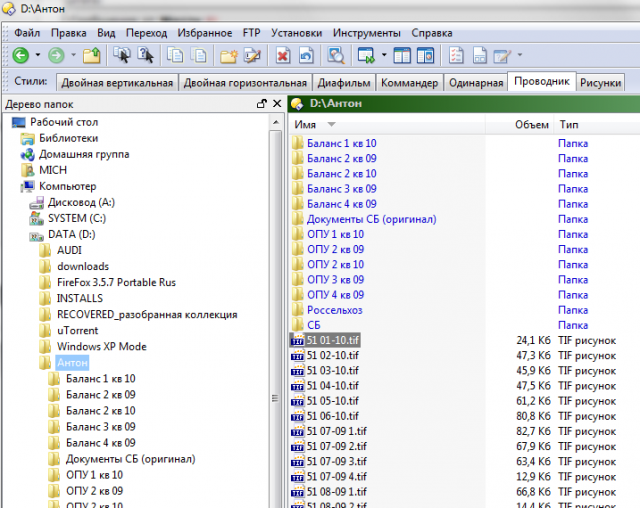Image resolution: width=640 pixels, height=508 pixels.
Task: Click the Forward navigation arrow
Action: pos(56,55)
